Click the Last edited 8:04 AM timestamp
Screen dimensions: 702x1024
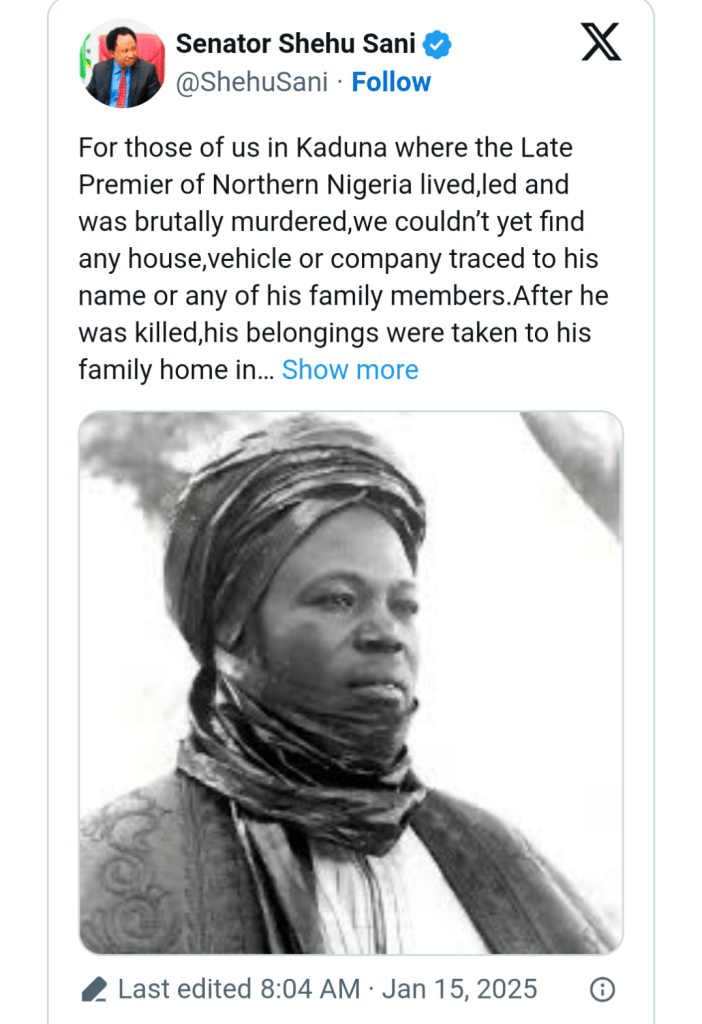coord(238,990)
